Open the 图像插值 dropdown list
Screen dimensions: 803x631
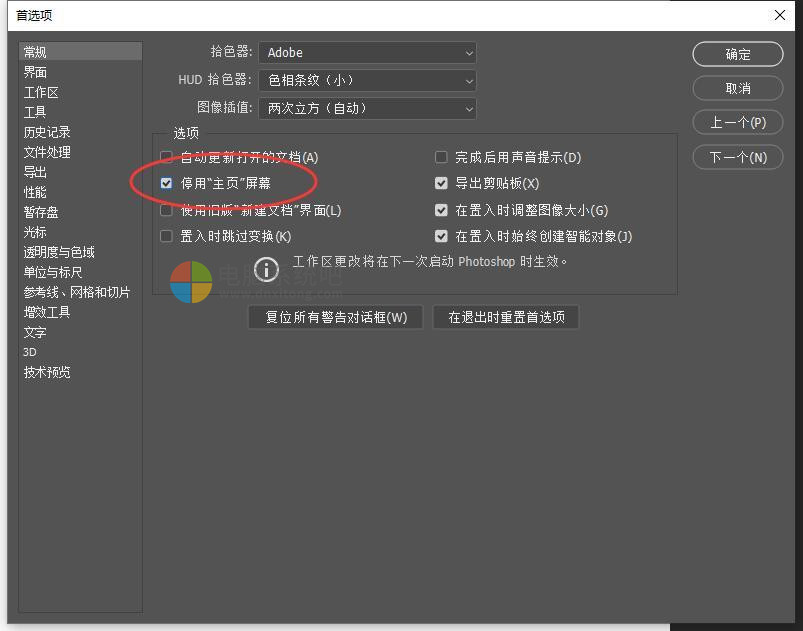pyautogui.click(x=367, y=108)
